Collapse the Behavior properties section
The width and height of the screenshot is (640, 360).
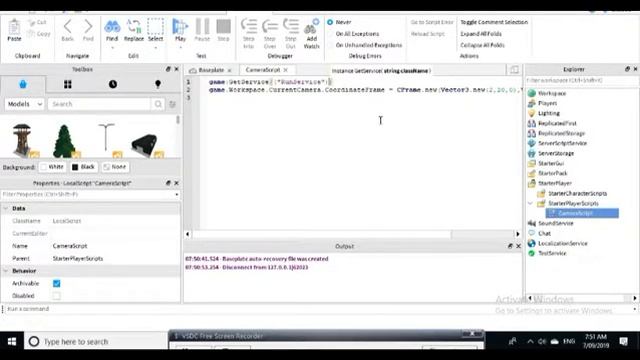[6, 271]
